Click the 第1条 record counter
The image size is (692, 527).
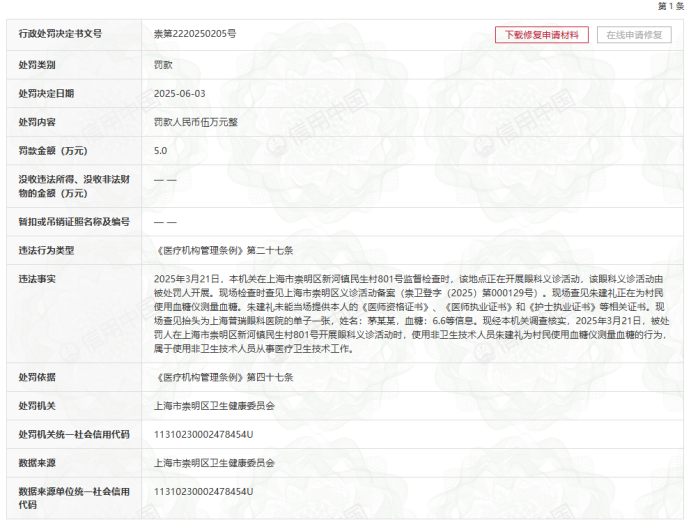670,6
